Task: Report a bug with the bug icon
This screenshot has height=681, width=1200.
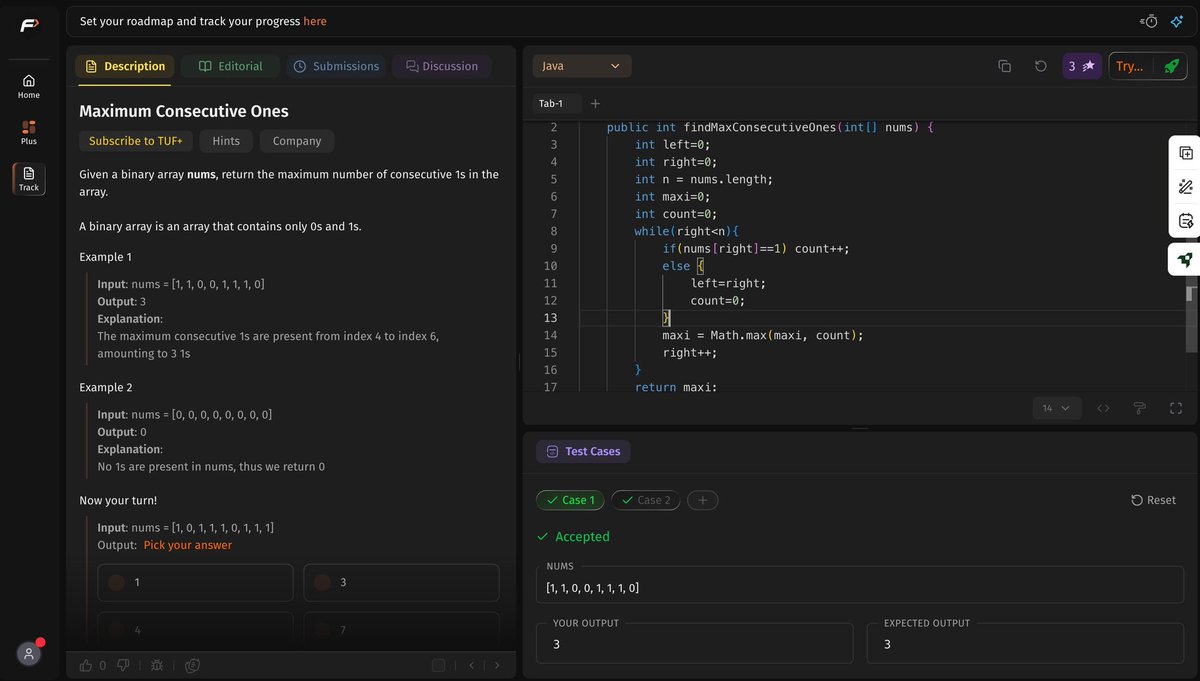Action: tap(157, 665)
